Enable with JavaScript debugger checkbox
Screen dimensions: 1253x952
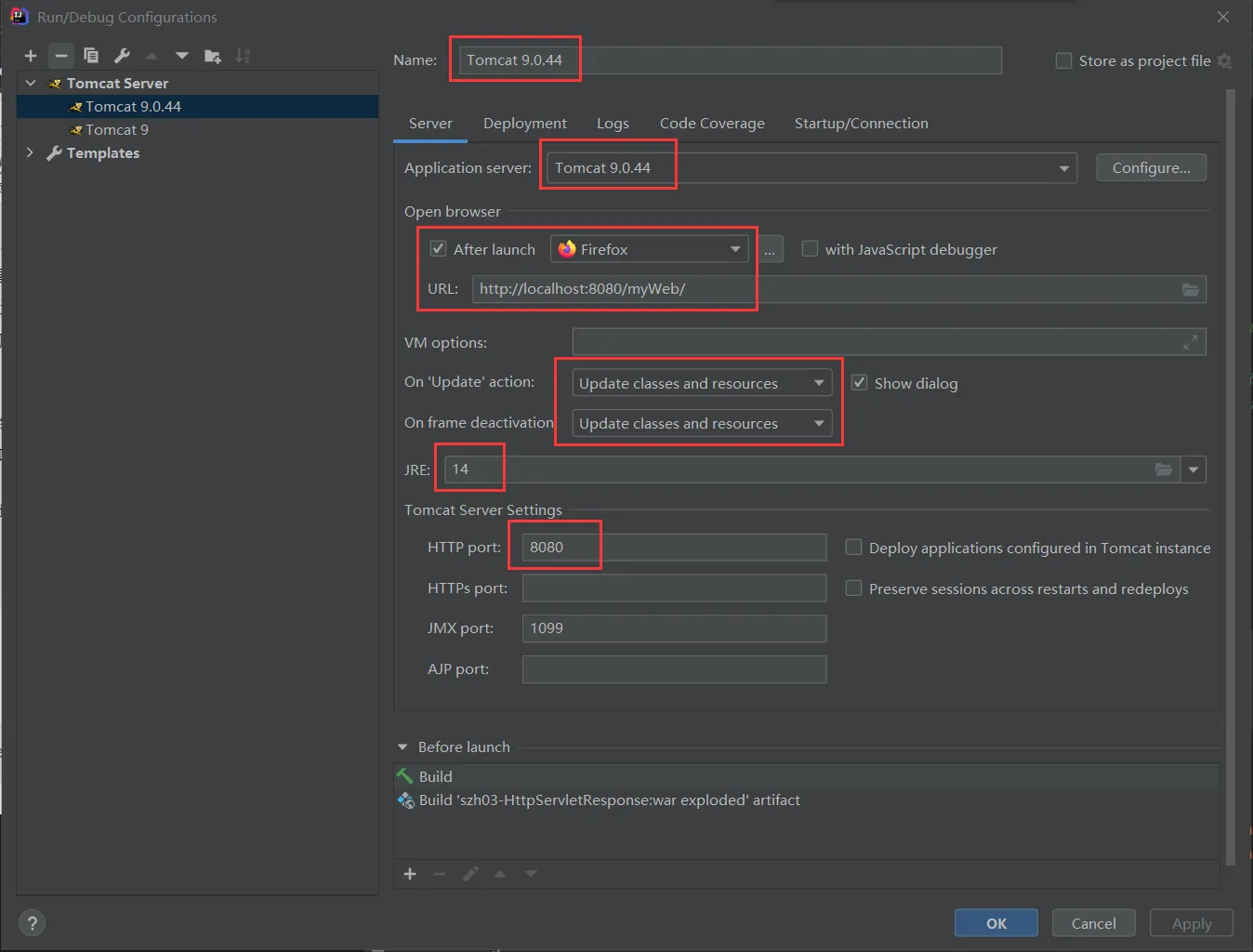click(x=810, y=249)
